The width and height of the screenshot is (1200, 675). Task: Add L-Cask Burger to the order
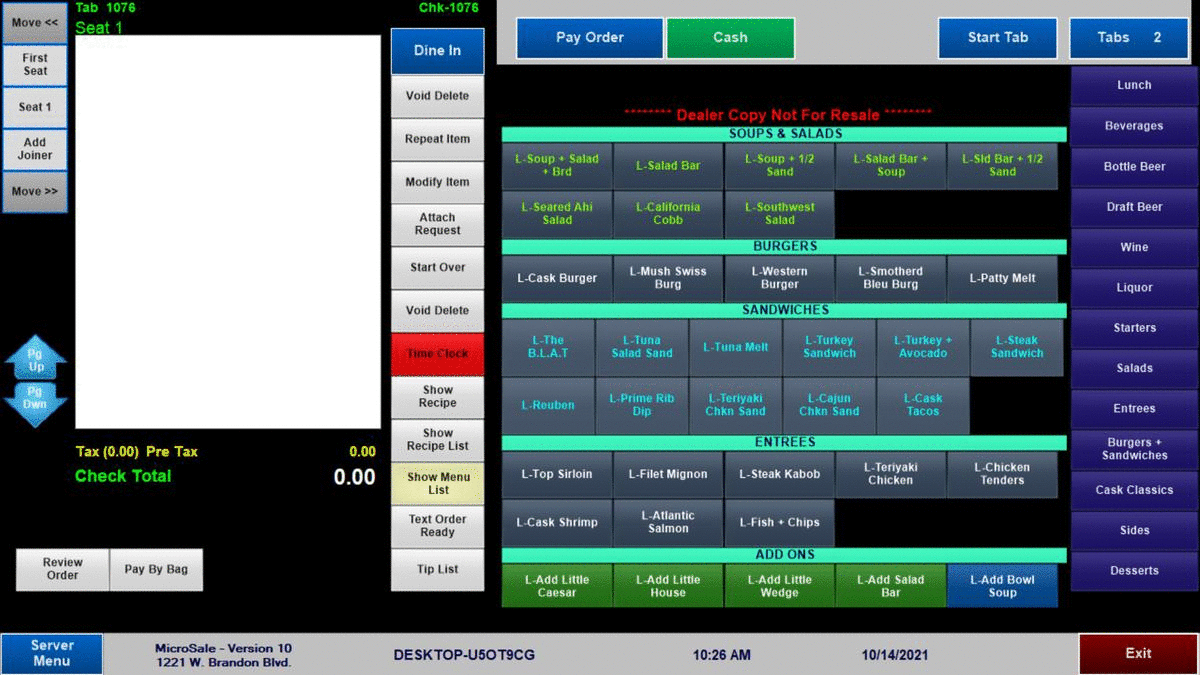click(x=557, y=279)
